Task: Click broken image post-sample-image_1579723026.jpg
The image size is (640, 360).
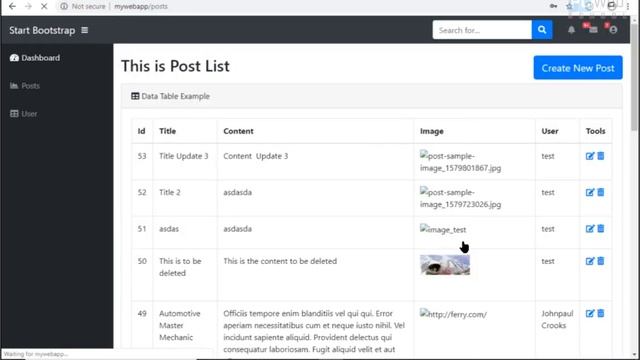Action: point(460,198)
